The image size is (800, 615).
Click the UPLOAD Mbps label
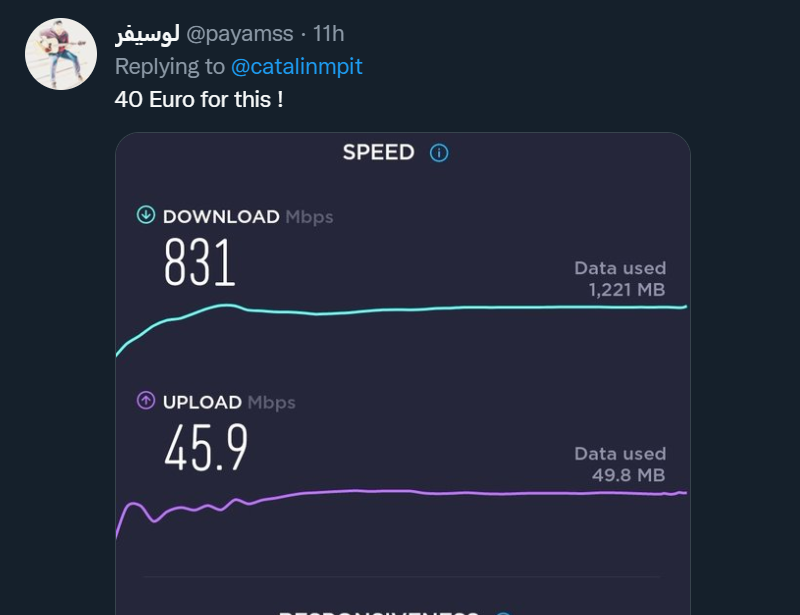(x=229, y=402)
